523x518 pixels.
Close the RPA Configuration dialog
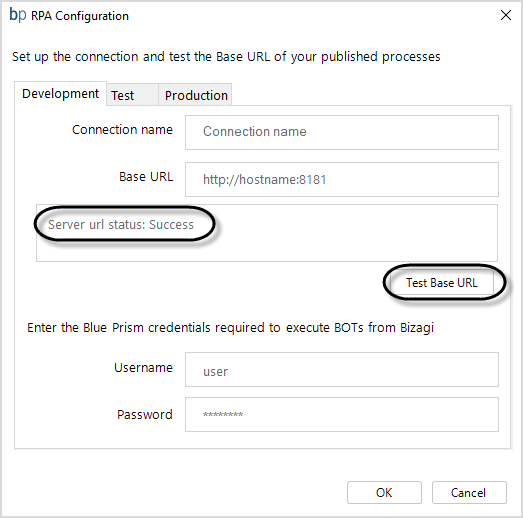tap(506, 15)
